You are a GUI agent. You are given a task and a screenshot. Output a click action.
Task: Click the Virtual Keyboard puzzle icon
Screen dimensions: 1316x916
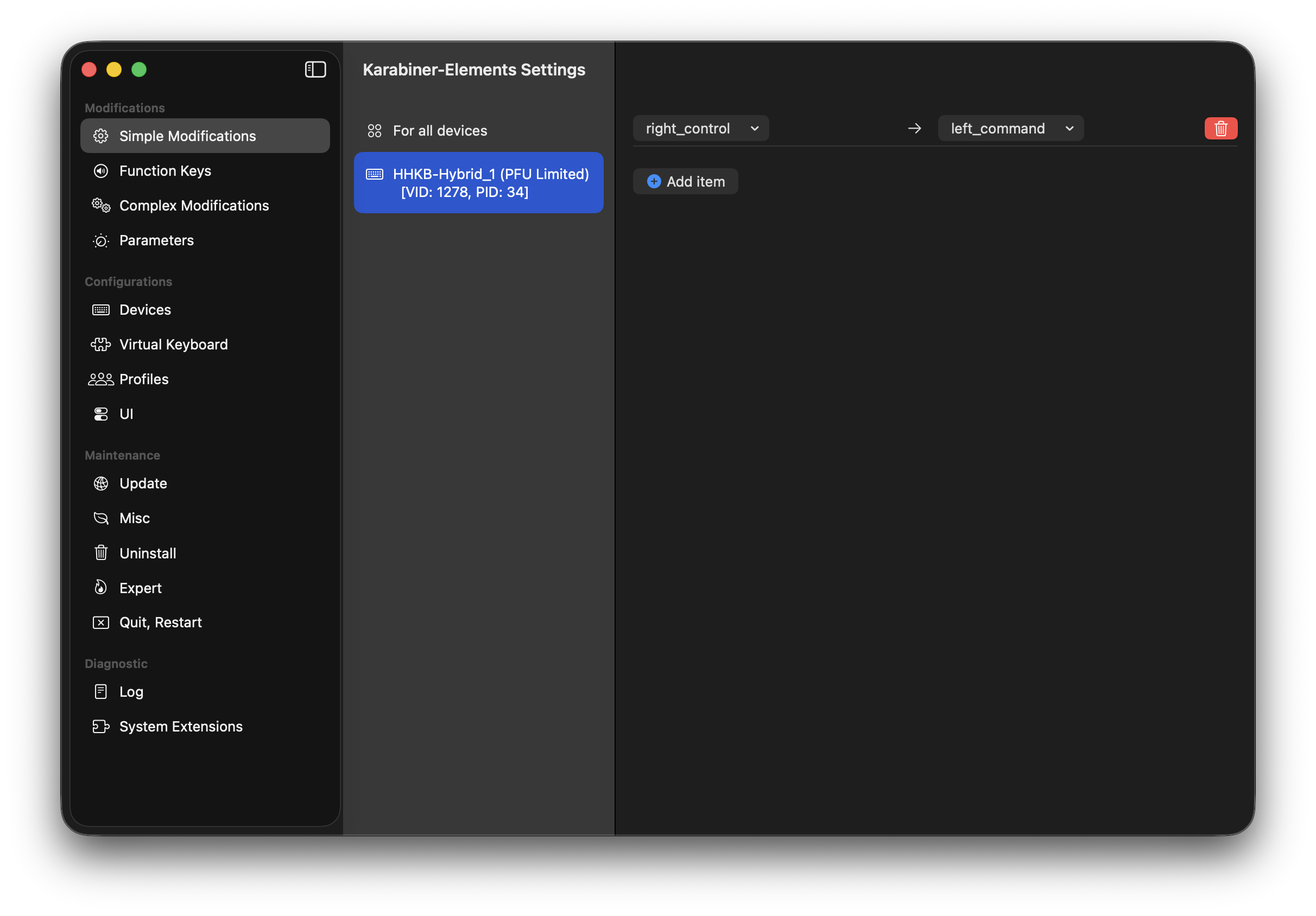(x=101, y=344)
